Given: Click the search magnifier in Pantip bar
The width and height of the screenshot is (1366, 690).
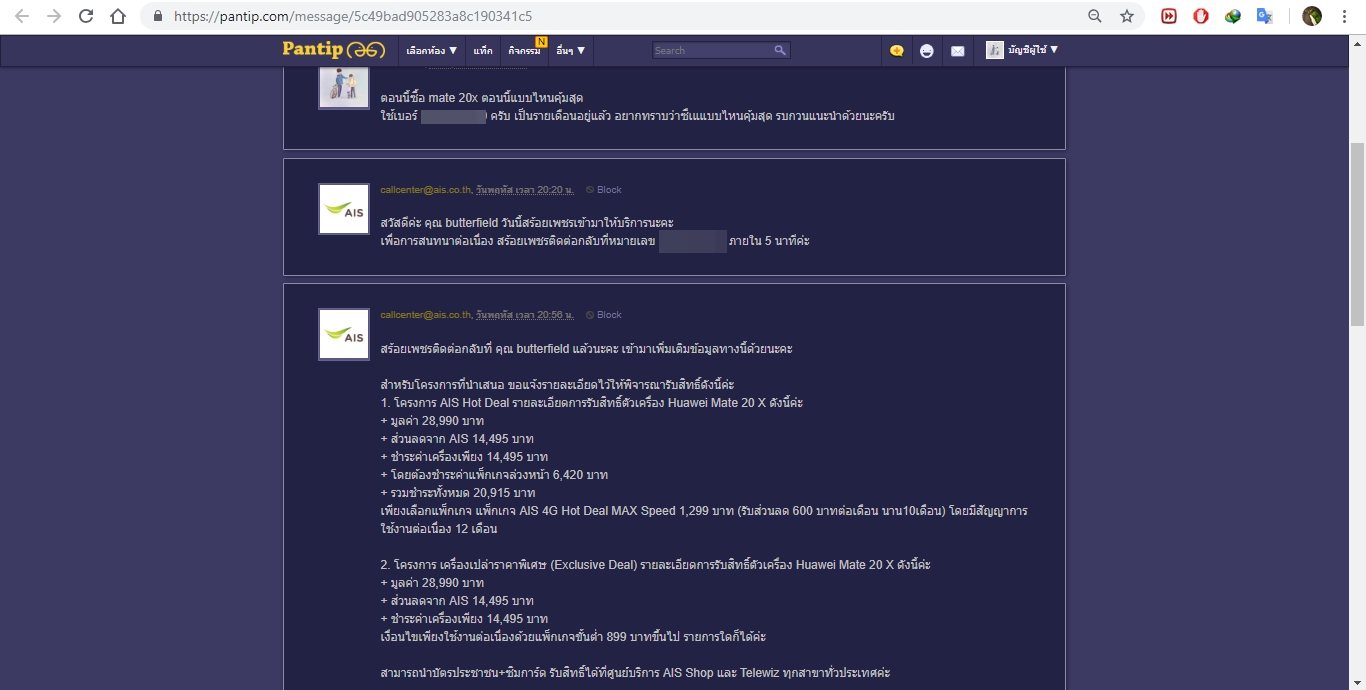Looking at the screenshot, I should (780, 50).
